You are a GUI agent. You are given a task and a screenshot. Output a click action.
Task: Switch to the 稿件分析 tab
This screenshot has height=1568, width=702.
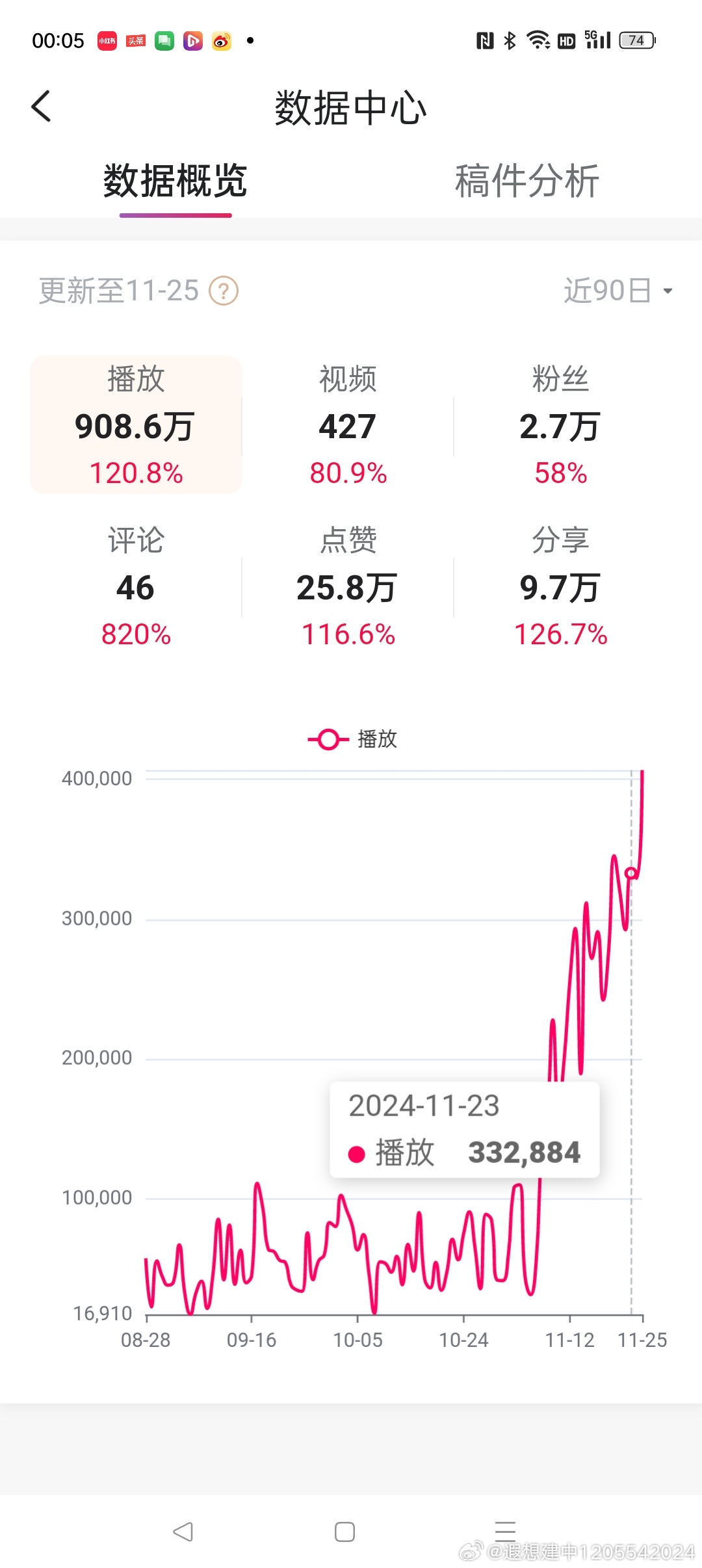click(526, 181)
